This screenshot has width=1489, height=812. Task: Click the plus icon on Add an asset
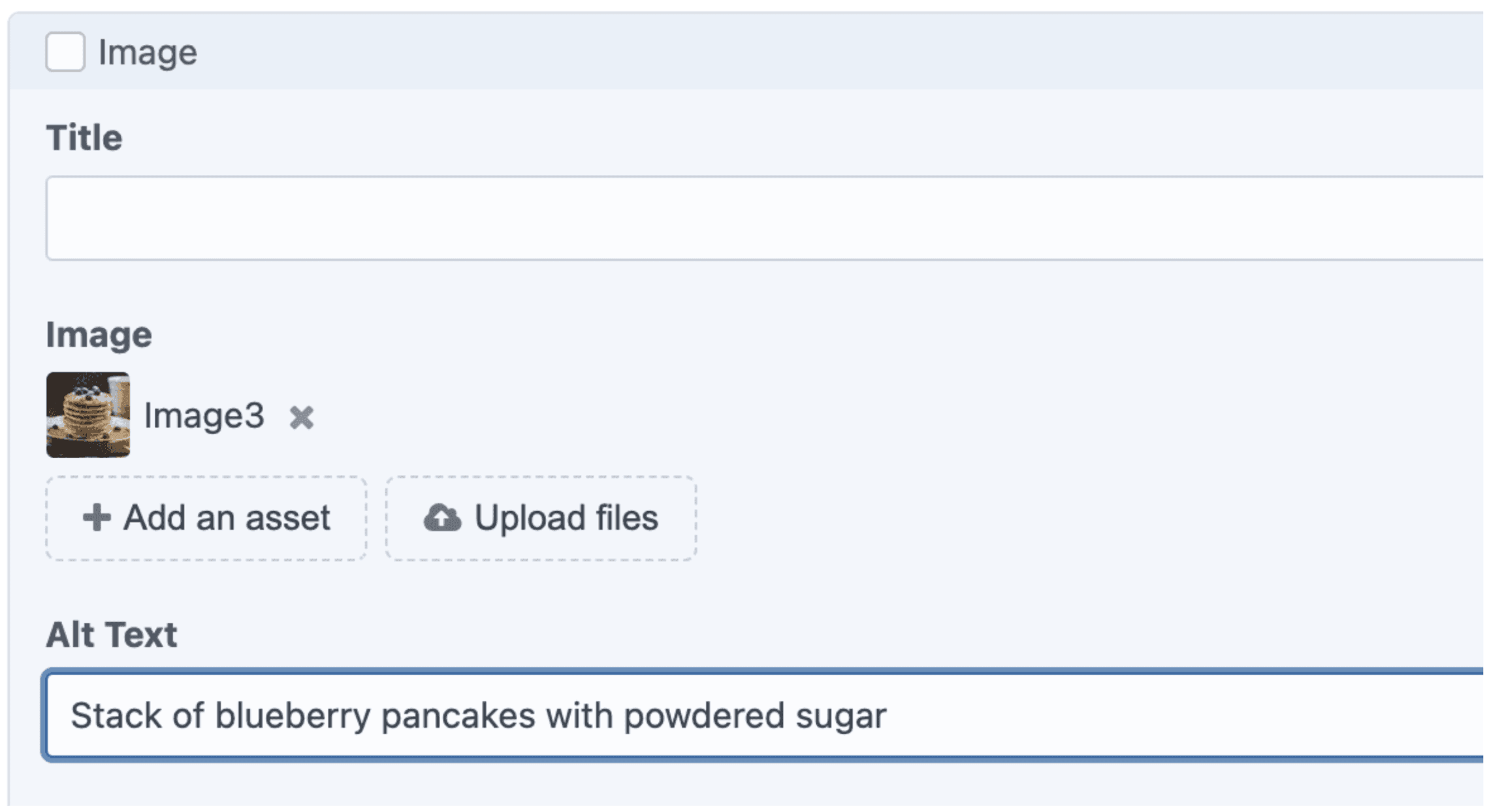tap(97, 517)
